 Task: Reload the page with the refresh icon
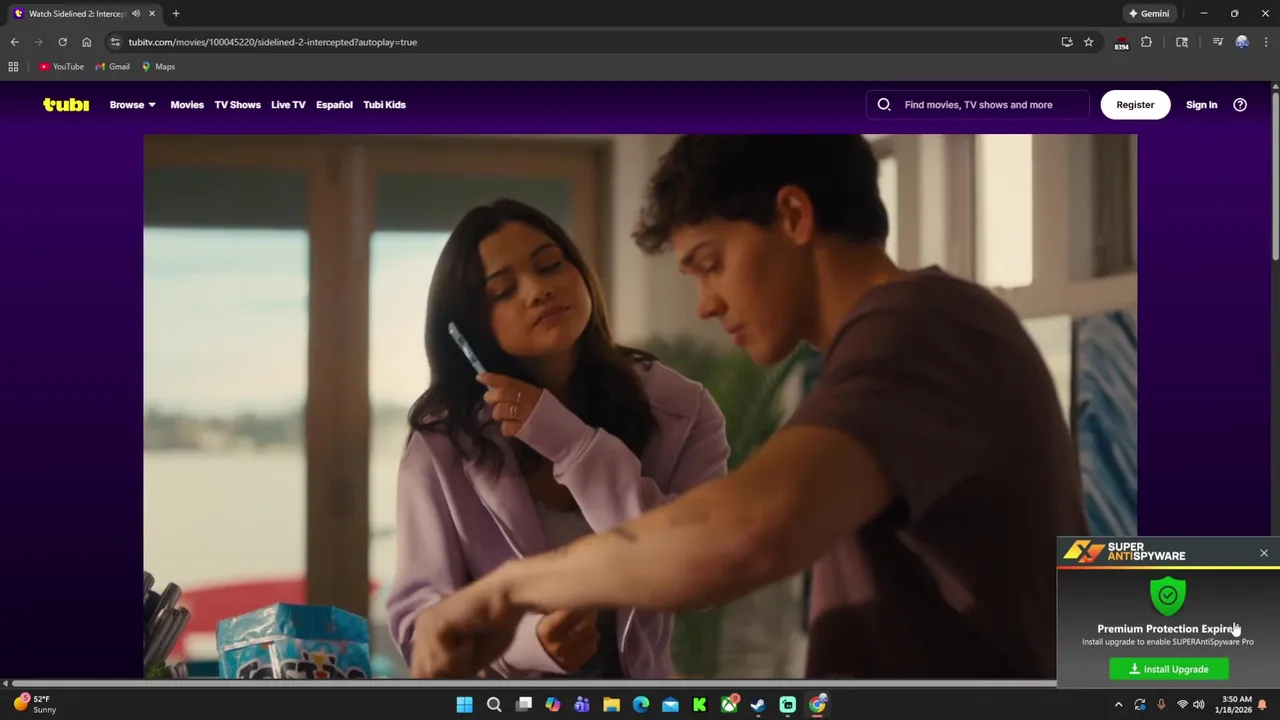pyautogui.click(x=62, y=42)
